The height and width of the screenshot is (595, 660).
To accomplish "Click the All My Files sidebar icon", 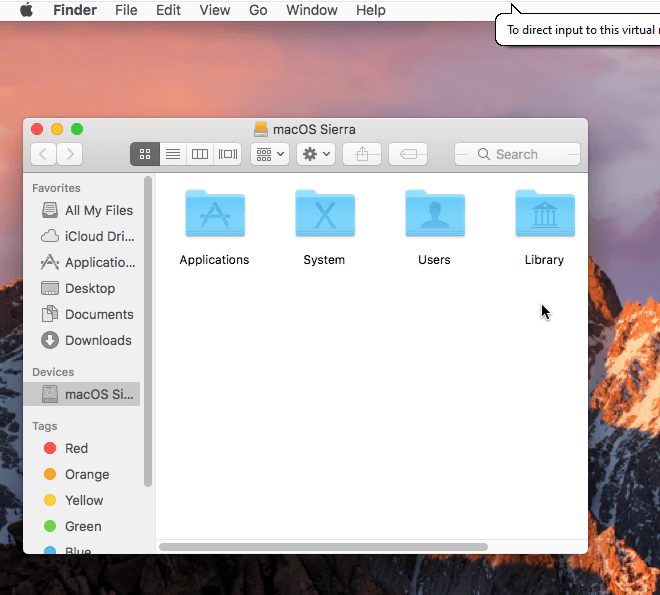I will tap(50, 210).
